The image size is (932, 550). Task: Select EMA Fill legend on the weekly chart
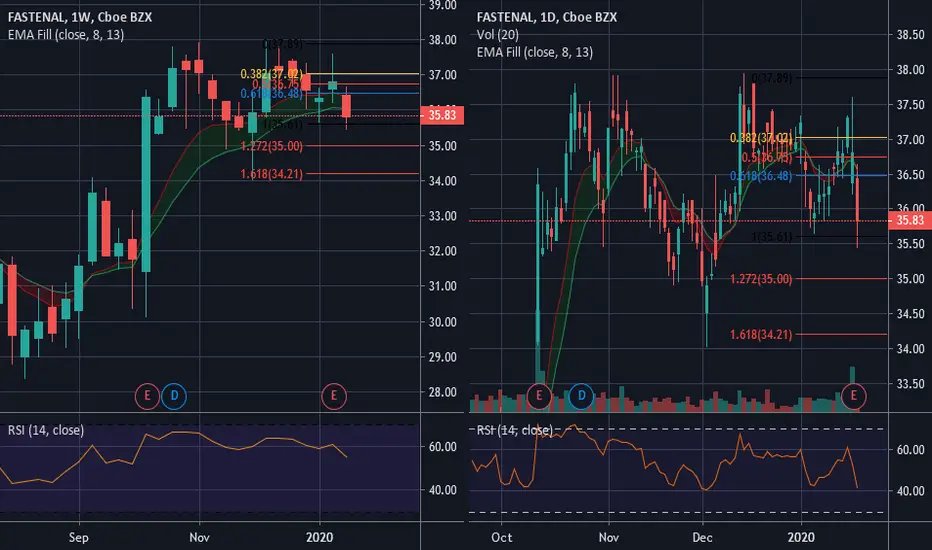tap(66, 34)
